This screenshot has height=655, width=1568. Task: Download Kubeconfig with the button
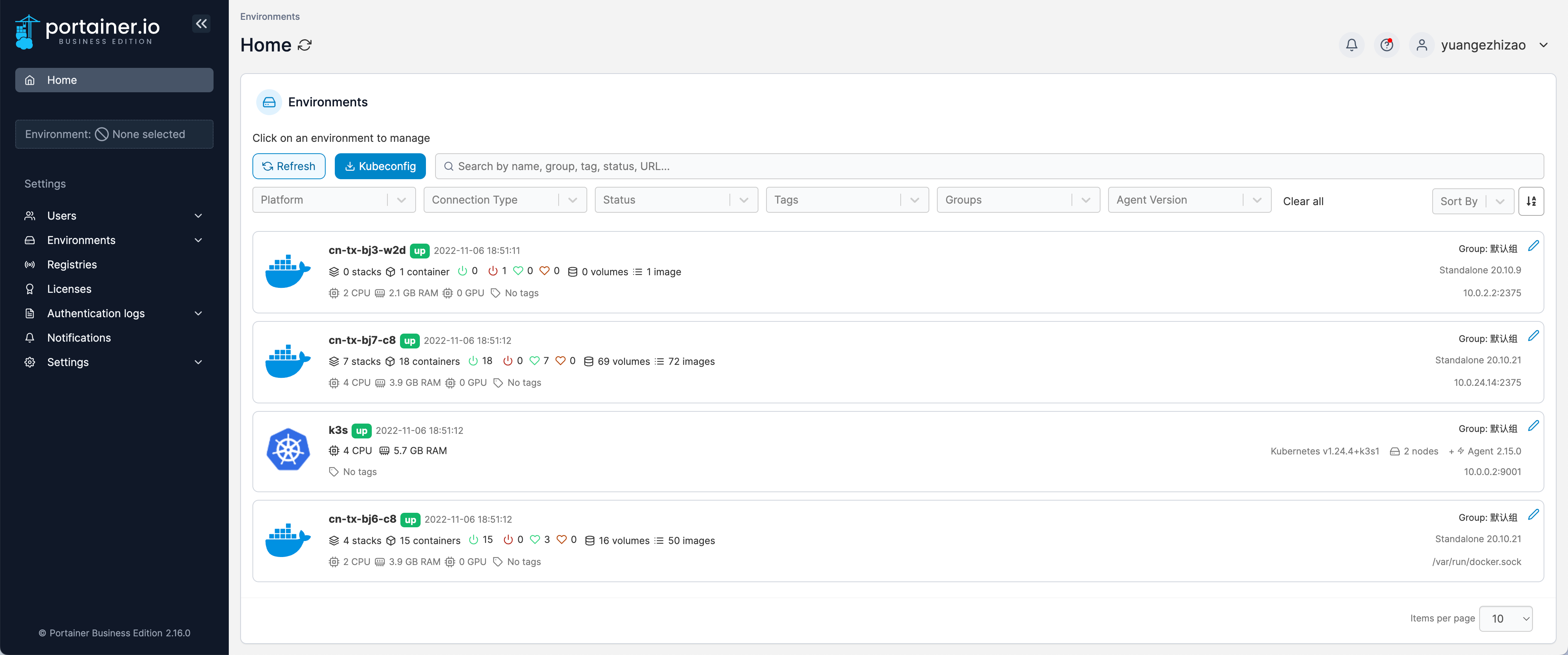click(x=380, y=166)
